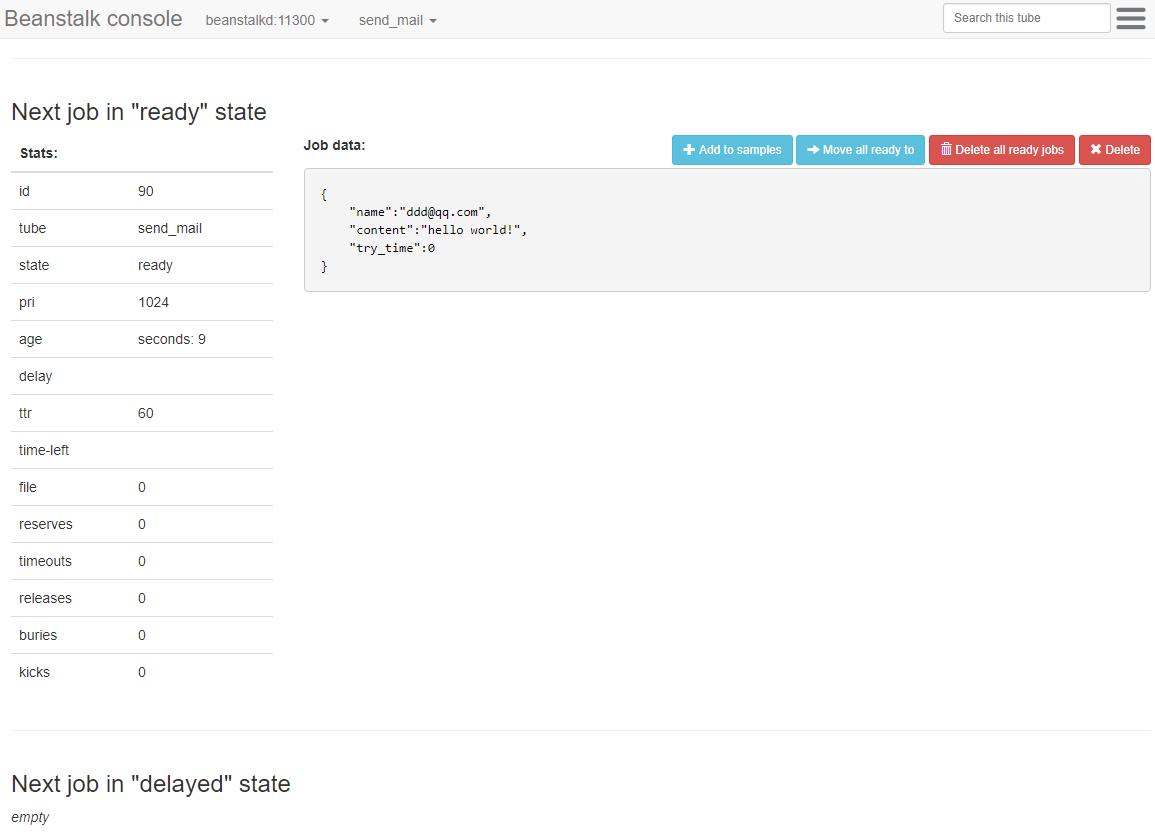Open the send_mail tube dropdown in navbar
This screenshot has width=1155, height=835.
click(397, 20)
